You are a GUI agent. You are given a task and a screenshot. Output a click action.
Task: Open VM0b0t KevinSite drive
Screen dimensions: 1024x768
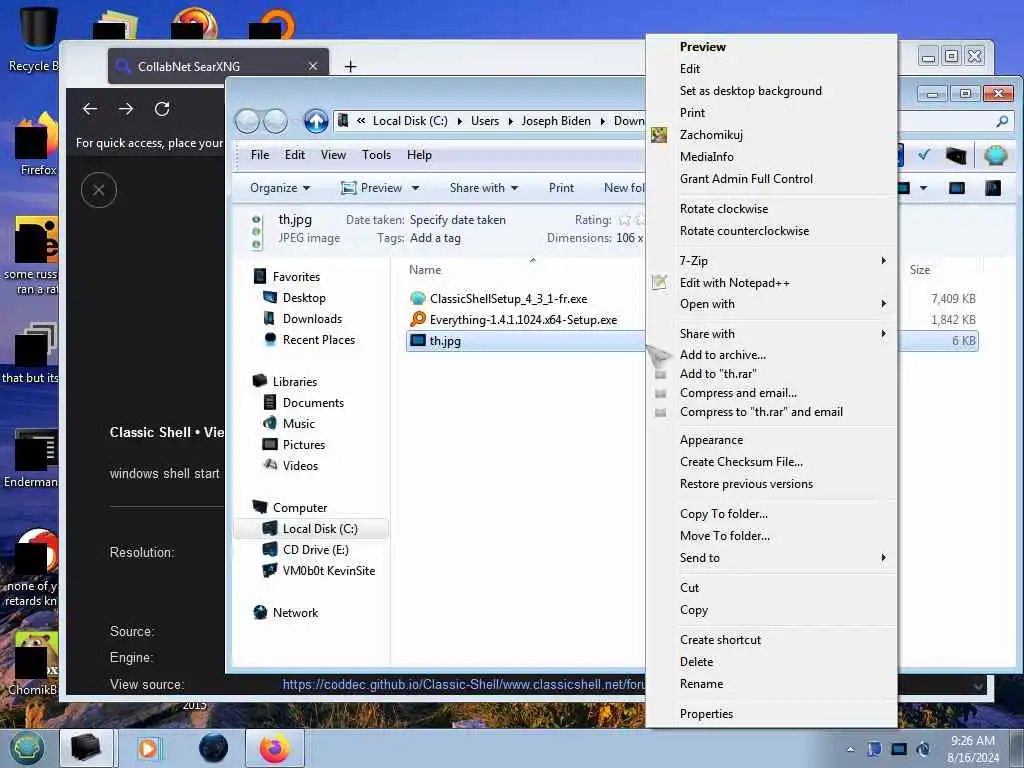pos(328,571)
